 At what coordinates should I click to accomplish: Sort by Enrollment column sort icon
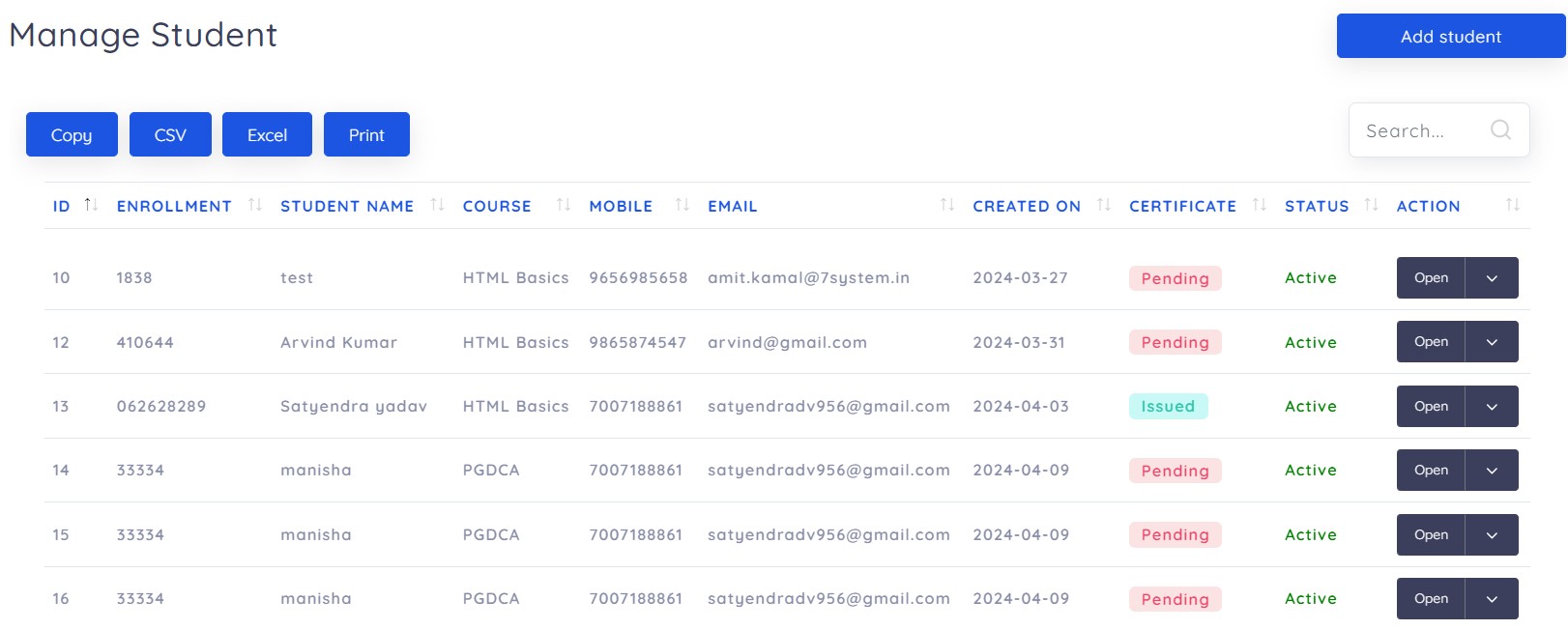(x=255, y=205)
